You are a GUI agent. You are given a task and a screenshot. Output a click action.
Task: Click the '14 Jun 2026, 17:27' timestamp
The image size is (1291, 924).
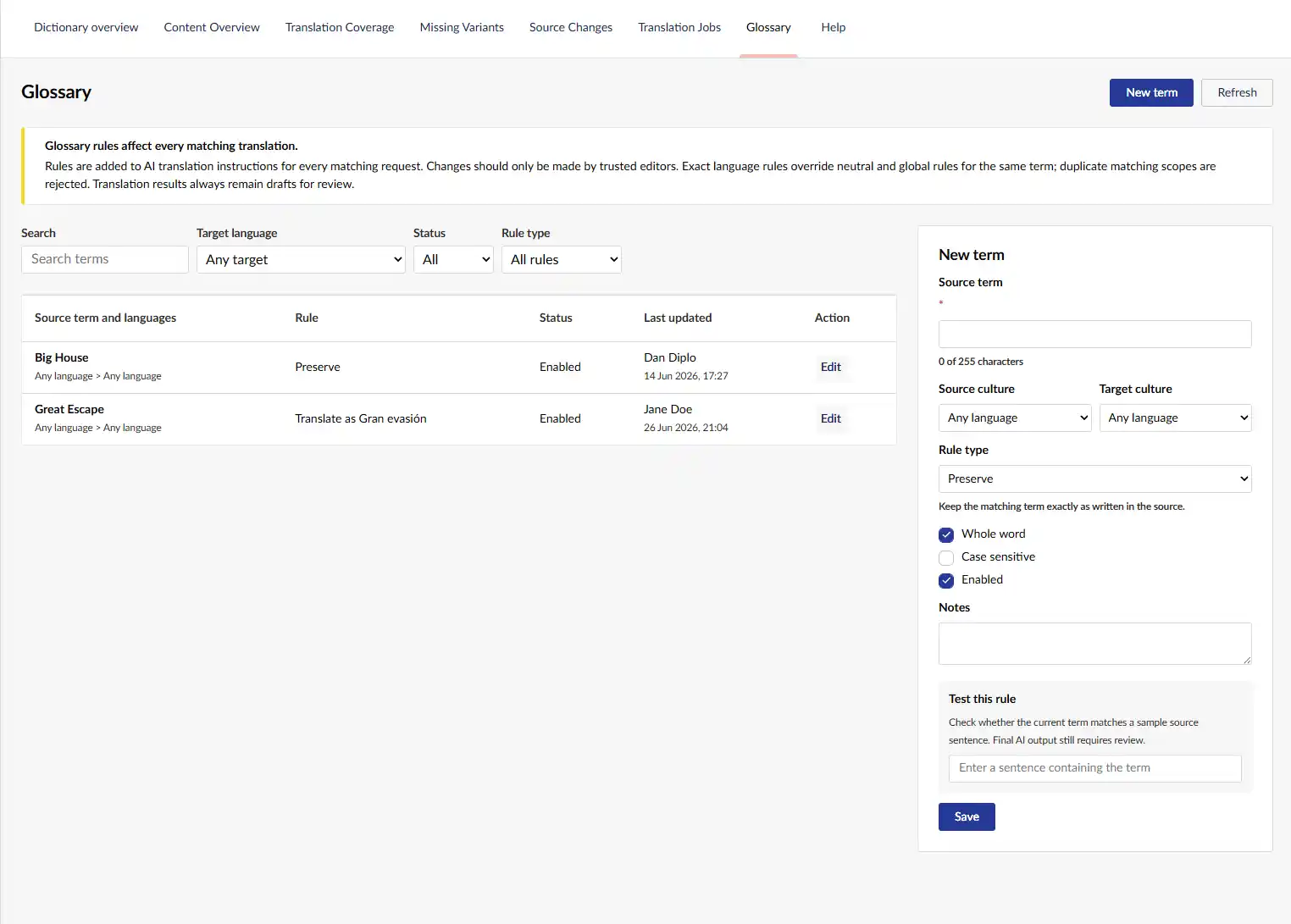686,376
